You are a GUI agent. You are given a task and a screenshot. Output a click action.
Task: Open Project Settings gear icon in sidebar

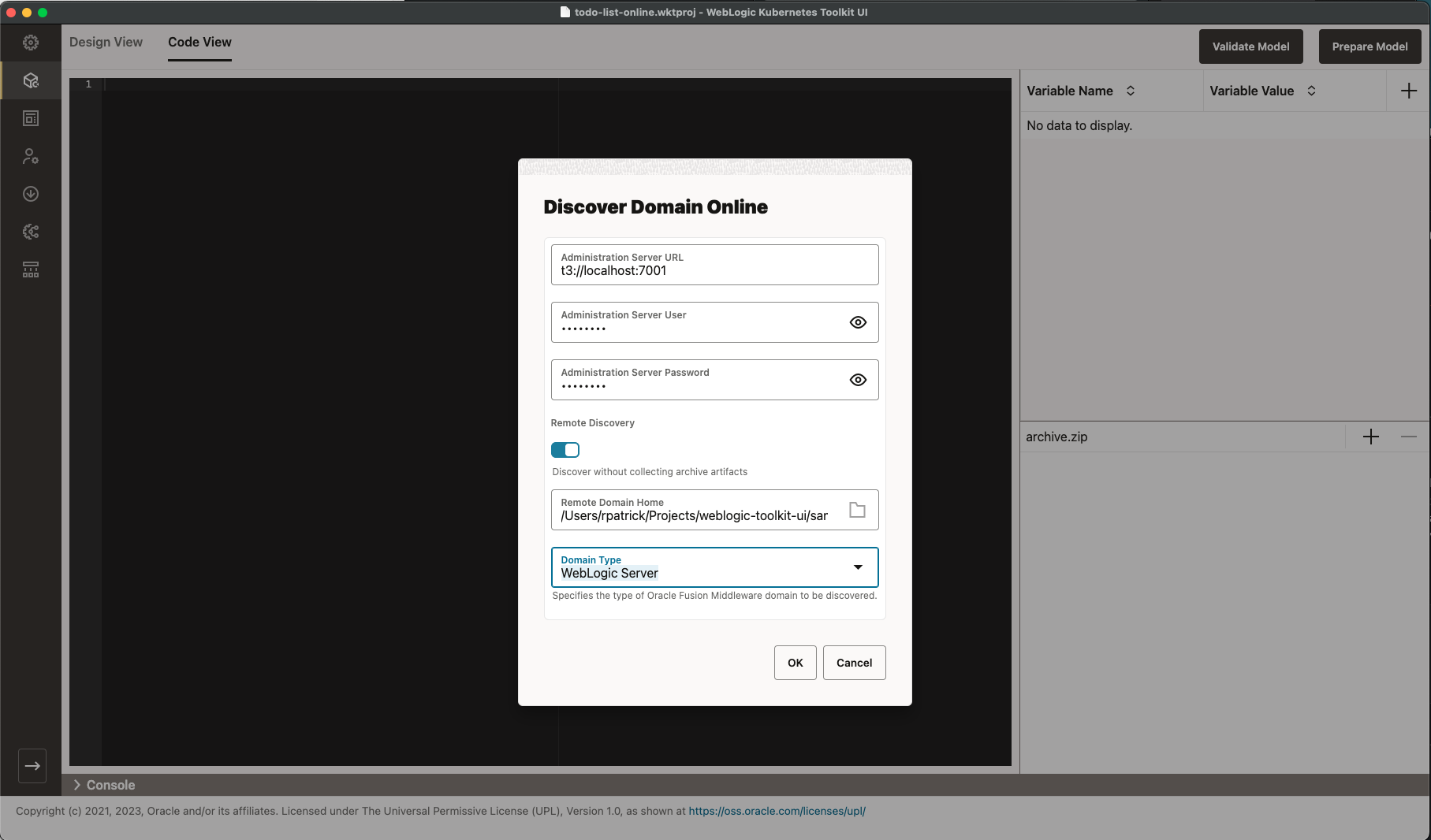[x=31, y=43]
